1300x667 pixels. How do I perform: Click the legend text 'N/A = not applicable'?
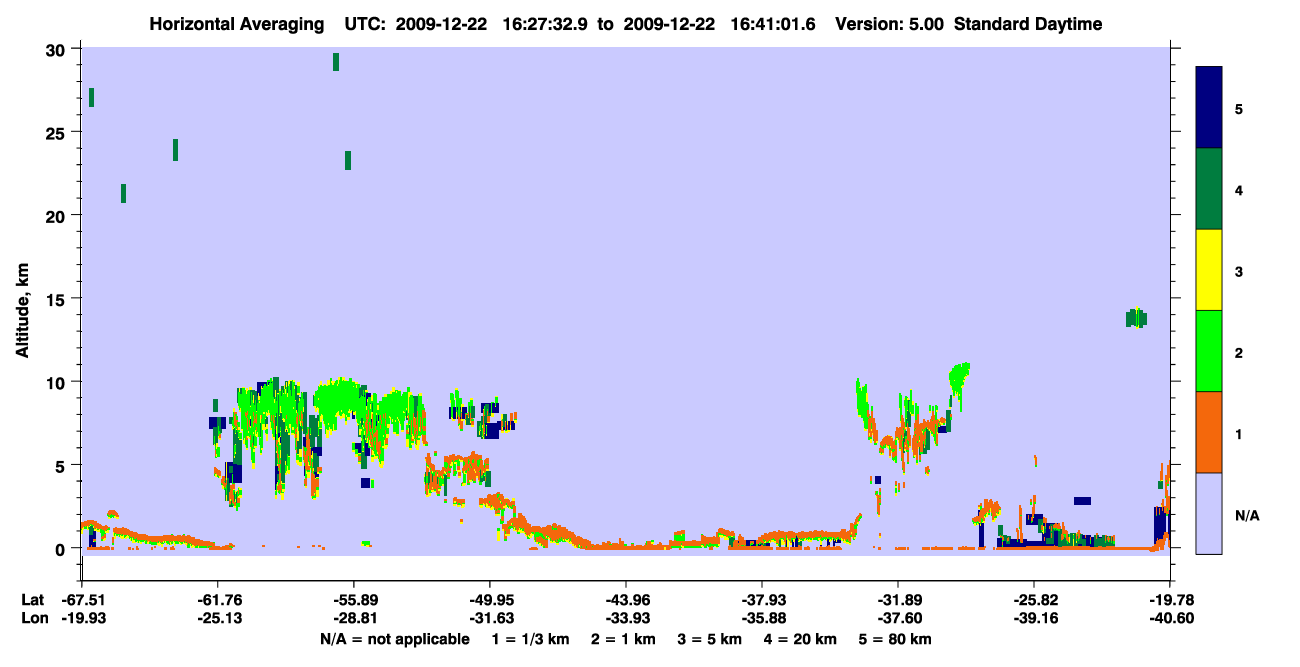(395, 639)
